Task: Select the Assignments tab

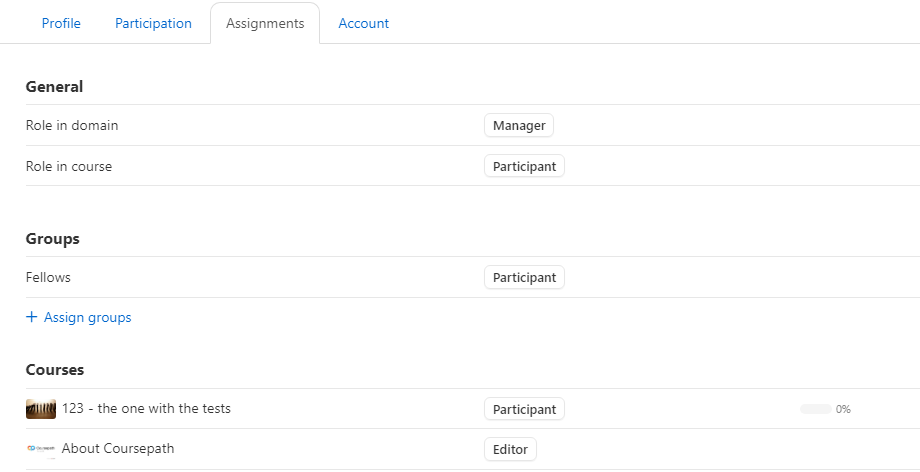Action: (265, 23)
